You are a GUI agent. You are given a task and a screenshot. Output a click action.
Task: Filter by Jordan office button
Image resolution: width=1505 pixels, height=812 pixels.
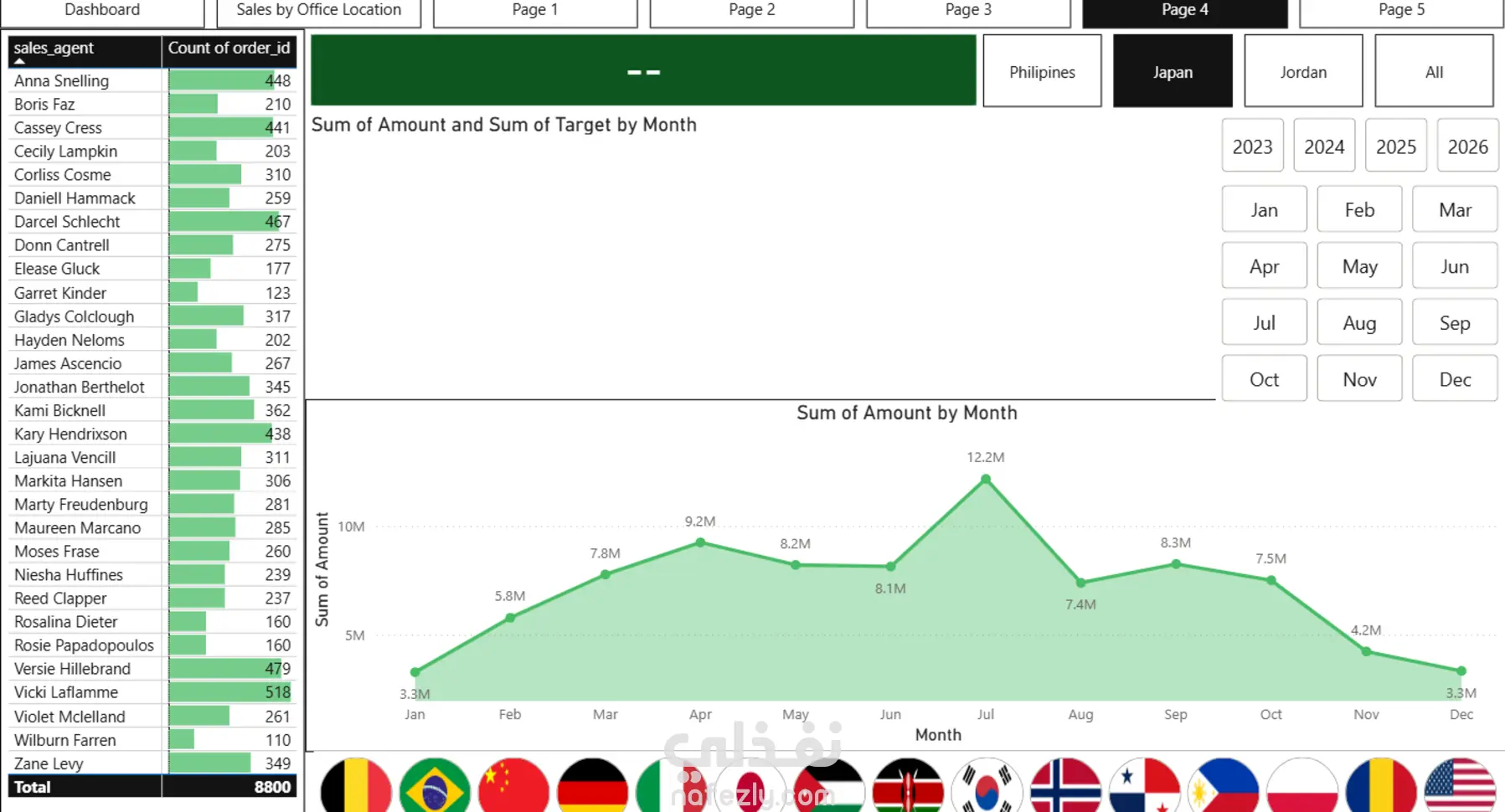(x=1303, y=71)
